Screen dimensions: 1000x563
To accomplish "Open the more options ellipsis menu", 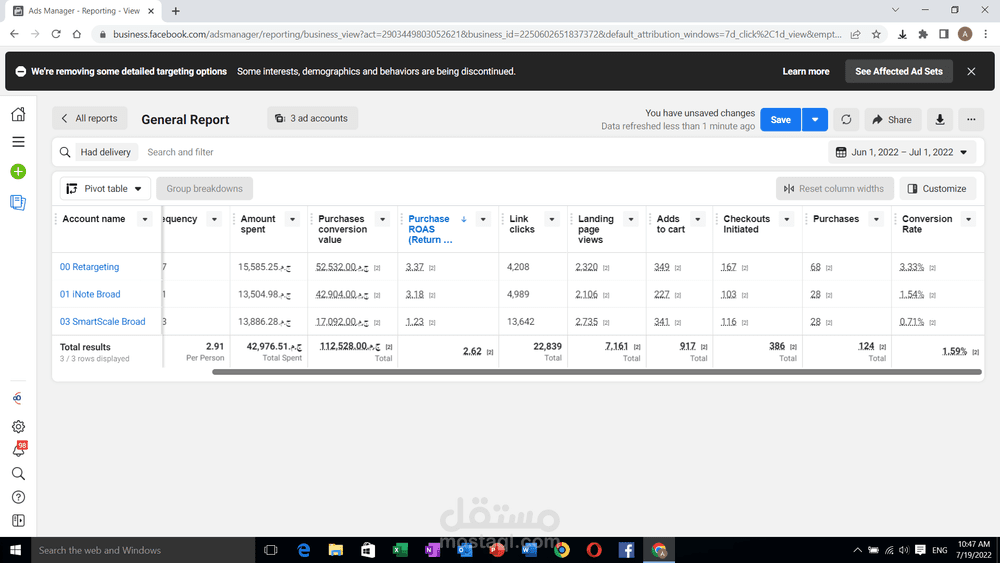I will (x=971, y=120).
